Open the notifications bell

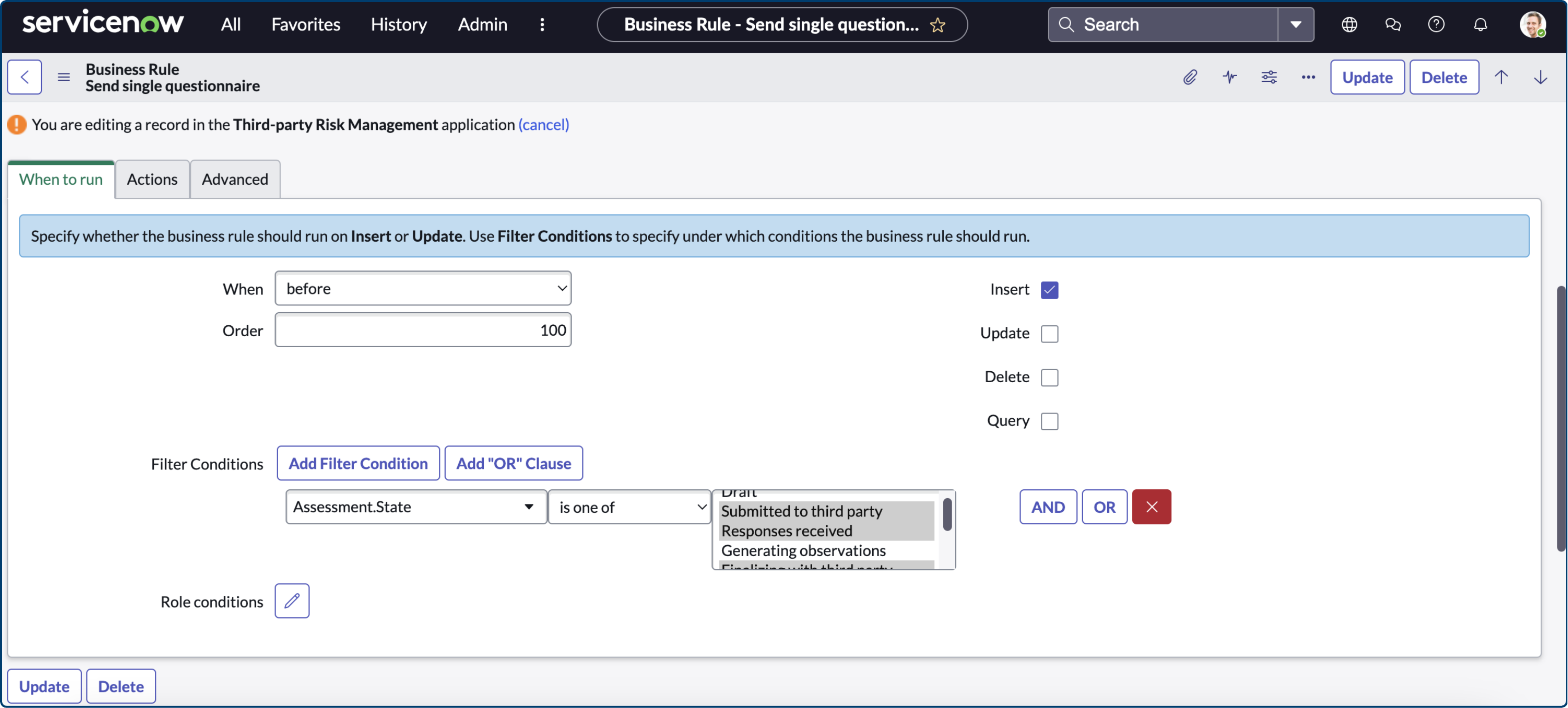1480,25
